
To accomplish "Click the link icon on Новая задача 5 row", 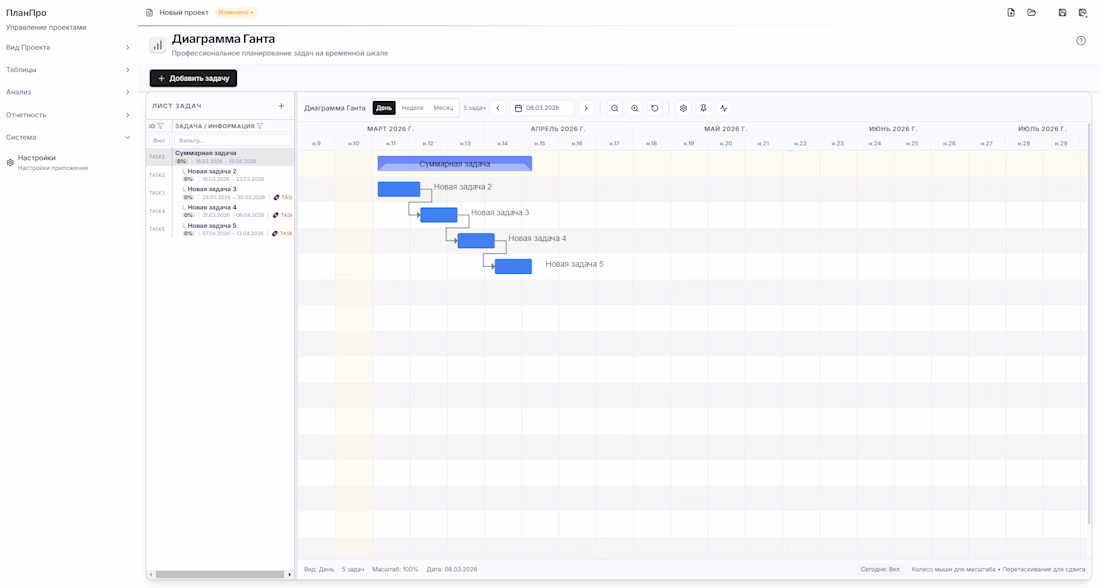I will tap(275, 233).
